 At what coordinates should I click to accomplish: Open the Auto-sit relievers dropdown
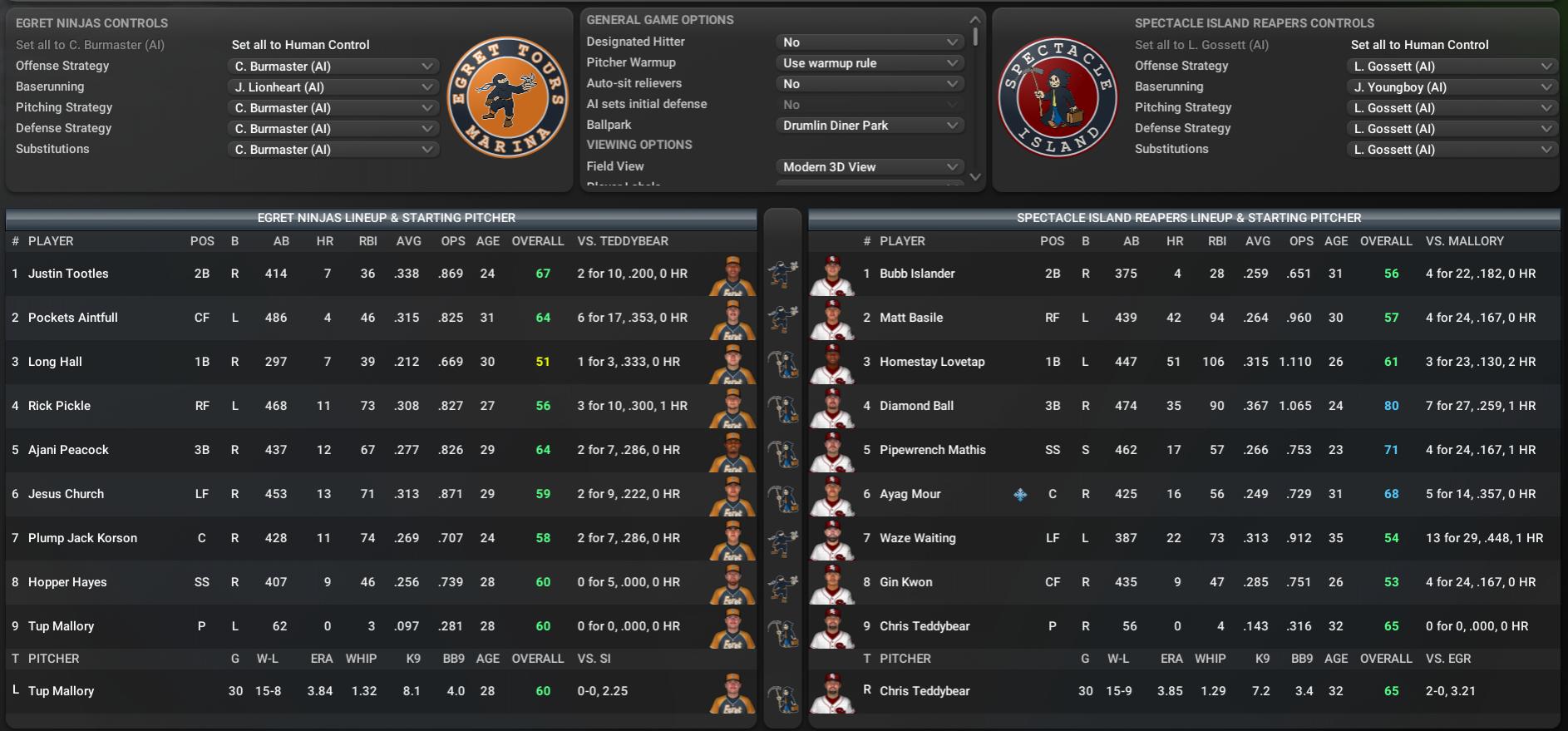pyautogui.click(x=870, y=84)
